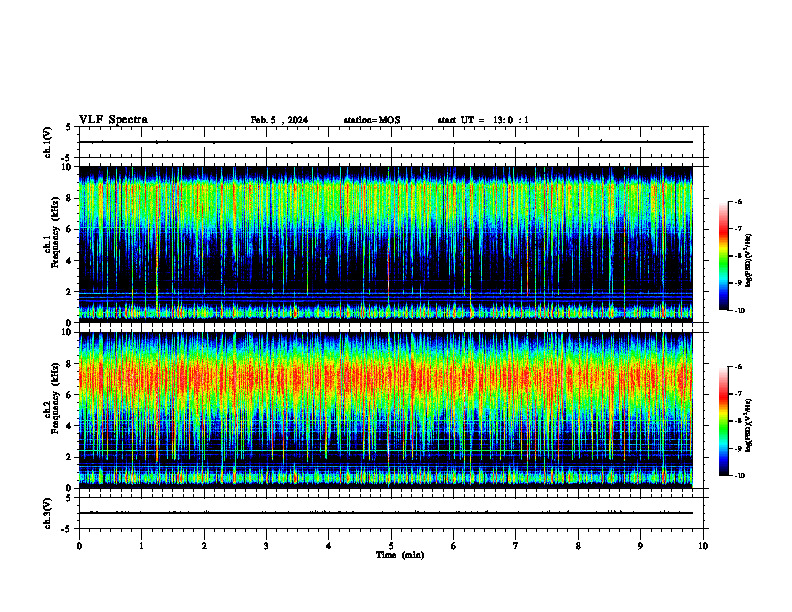Click the ch.1 color bar scale
The height and width of the screenshot is (612, 792).
click(x=723, y=256)
